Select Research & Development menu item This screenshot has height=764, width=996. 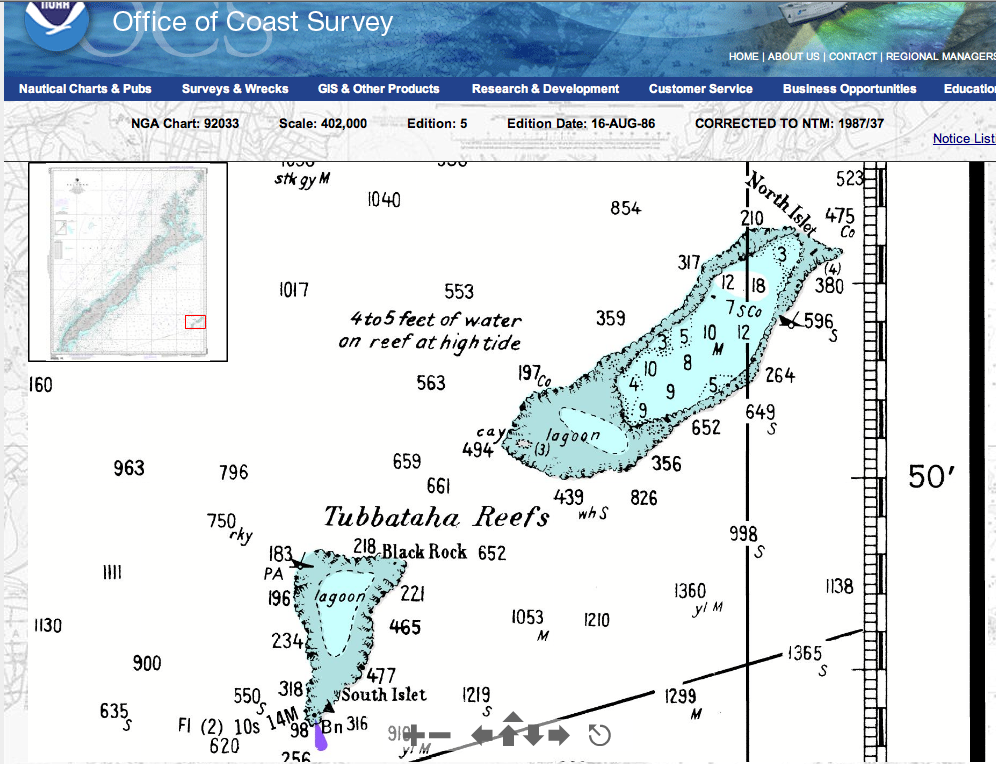click(x=546, y=89)
